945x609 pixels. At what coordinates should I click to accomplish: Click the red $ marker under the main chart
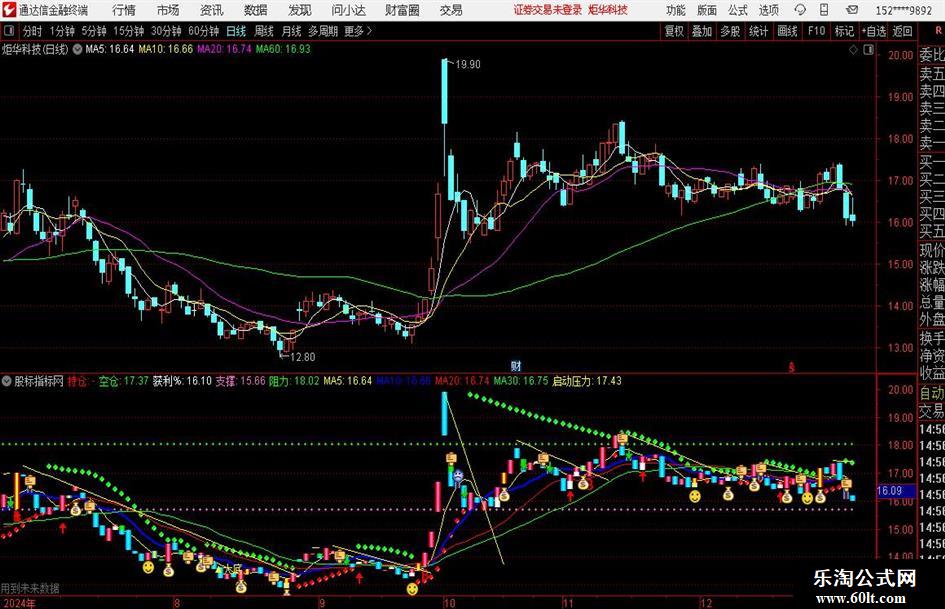792,366
